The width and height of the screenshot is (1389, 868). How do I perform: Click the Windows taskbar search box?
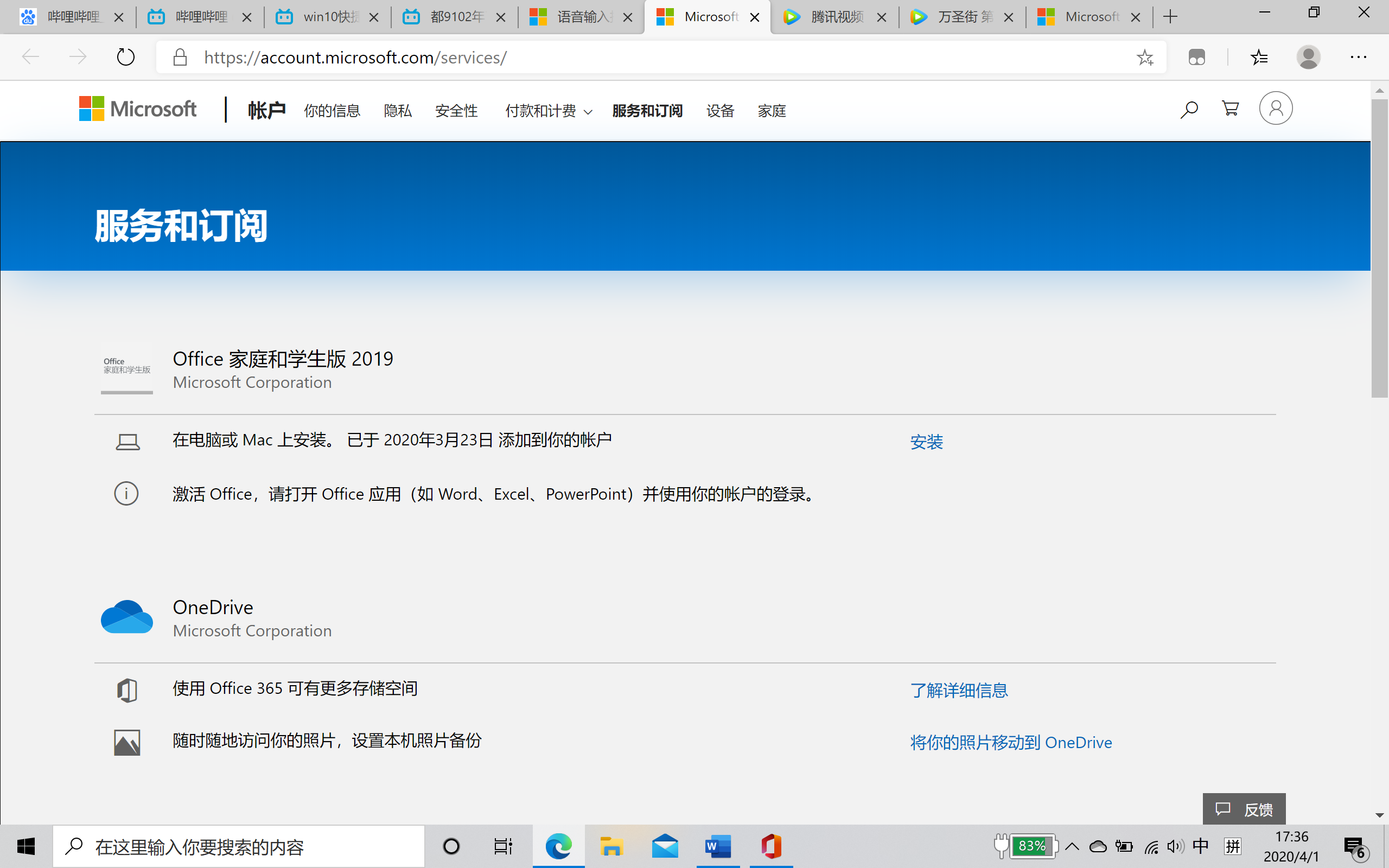(x=238, y=846)
